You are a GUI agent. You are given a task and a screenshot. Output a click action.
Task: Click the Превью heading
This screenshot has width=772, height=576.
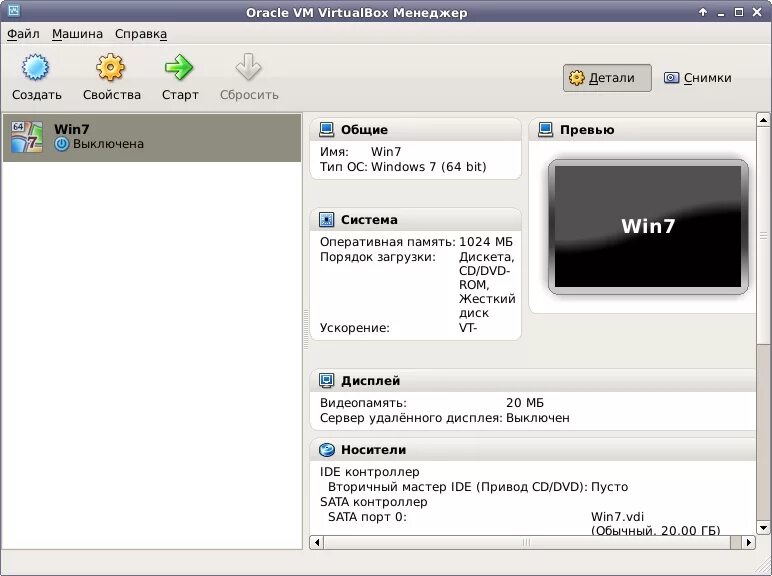587,130
